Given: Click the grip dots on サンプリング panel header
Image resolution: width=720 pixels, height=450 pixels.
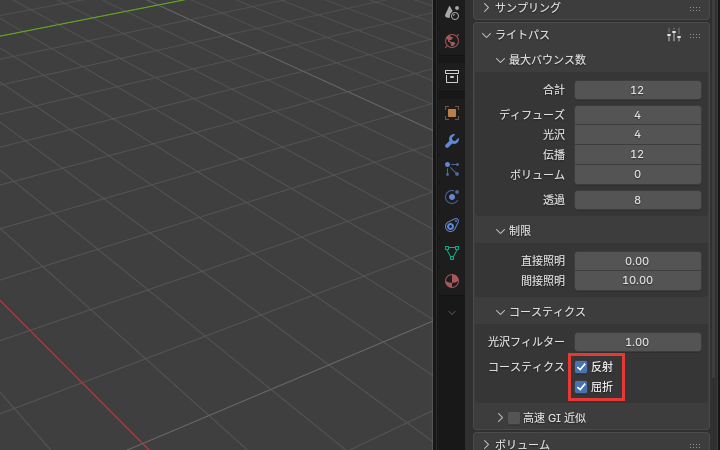Looking at the screenshot, I should tap(695, 8).
